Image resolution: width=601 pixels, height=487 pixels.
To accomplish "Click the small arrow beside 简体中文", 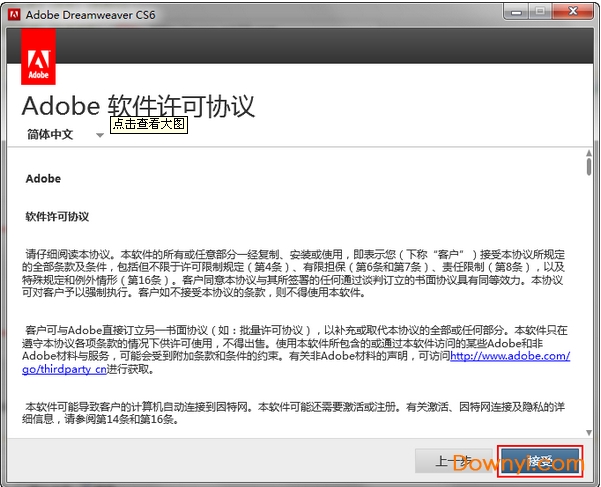I will [x=100, y=135].
